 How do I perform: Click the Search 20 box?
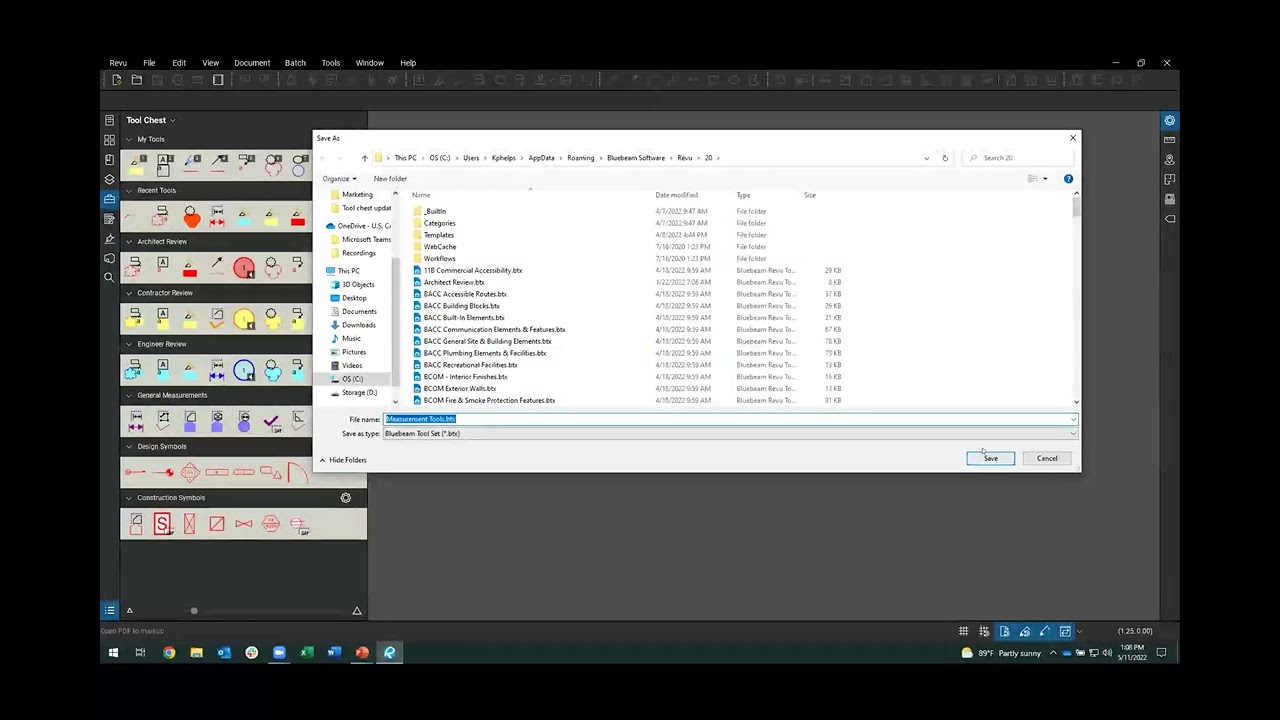click(x=1019, y=158)
